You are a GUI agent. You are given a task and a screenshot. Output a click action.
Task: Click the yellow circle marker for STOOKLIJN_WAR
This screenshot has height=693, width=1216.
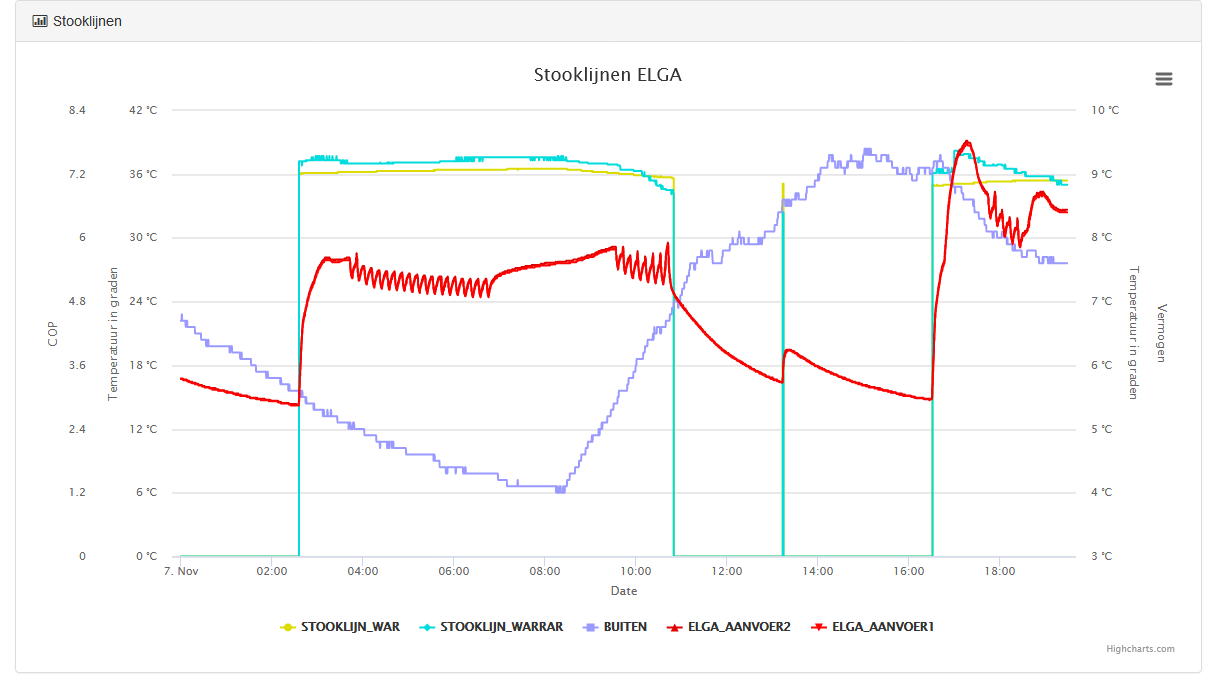coord(288,627)
